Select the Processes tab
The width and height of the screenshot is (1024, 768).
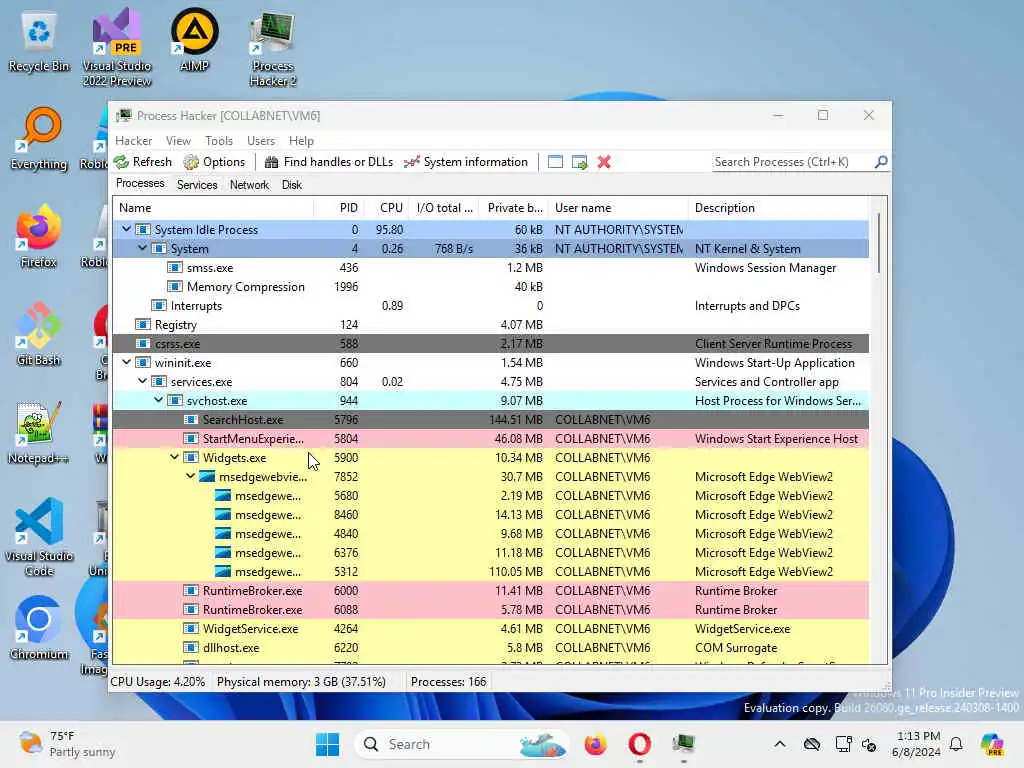pyautogui.click(x=140, y=184)
